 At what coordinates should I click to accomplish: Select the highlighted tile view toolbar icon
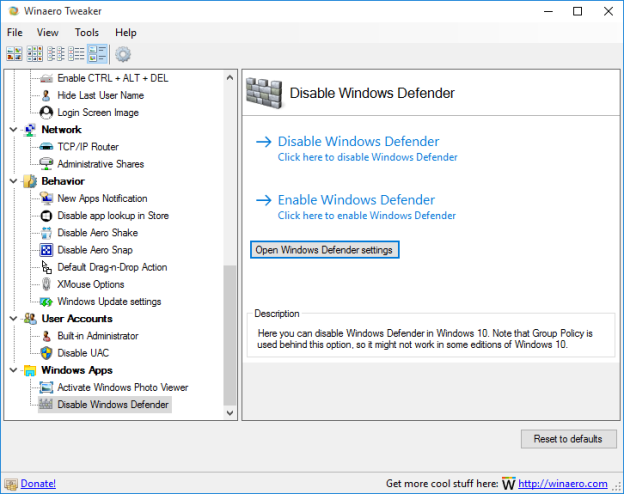click(97, 54)
